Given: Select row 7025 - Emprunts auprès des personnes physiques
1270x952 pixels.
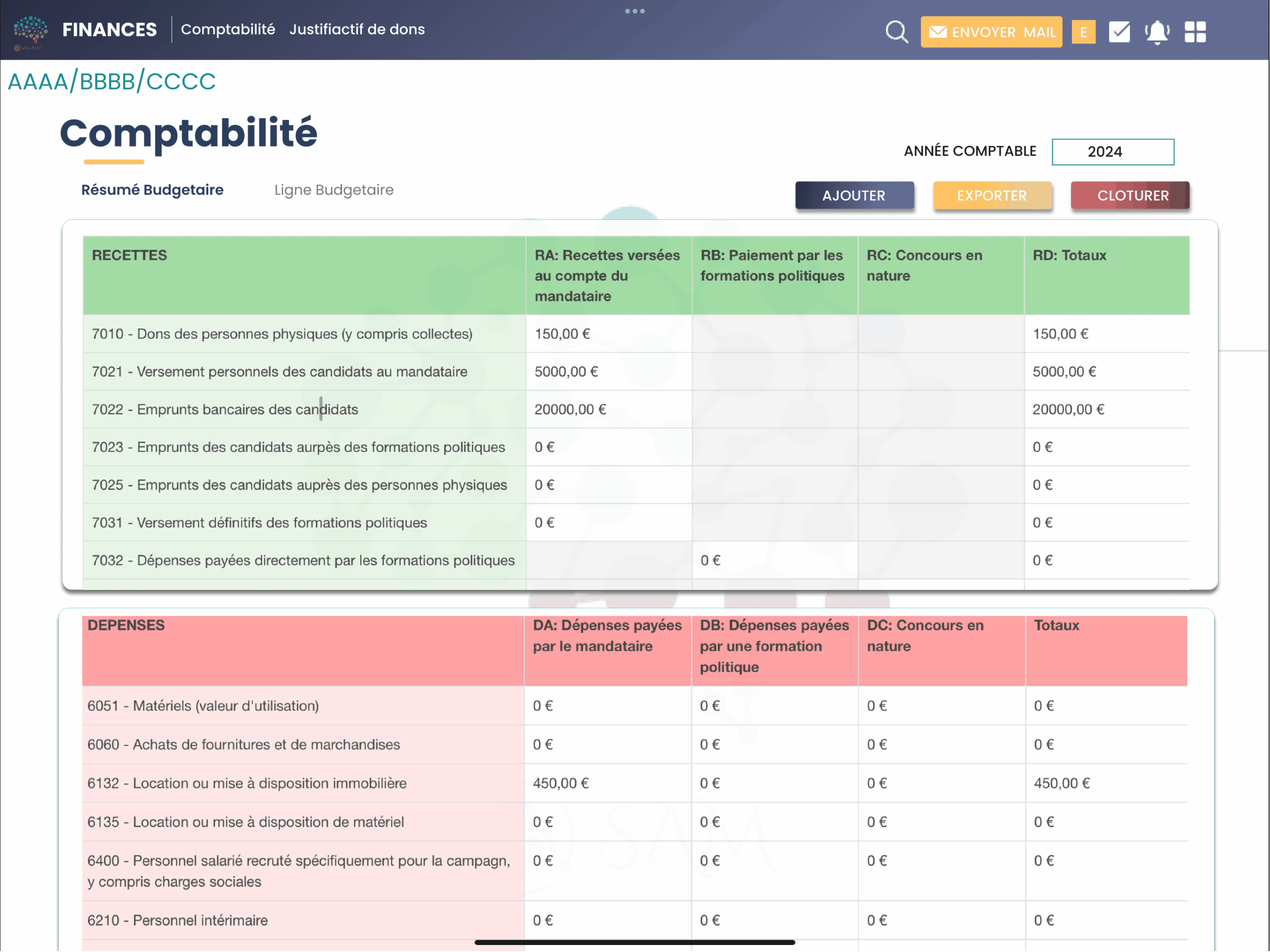Looking at the screenshot, I should point(636,485).
